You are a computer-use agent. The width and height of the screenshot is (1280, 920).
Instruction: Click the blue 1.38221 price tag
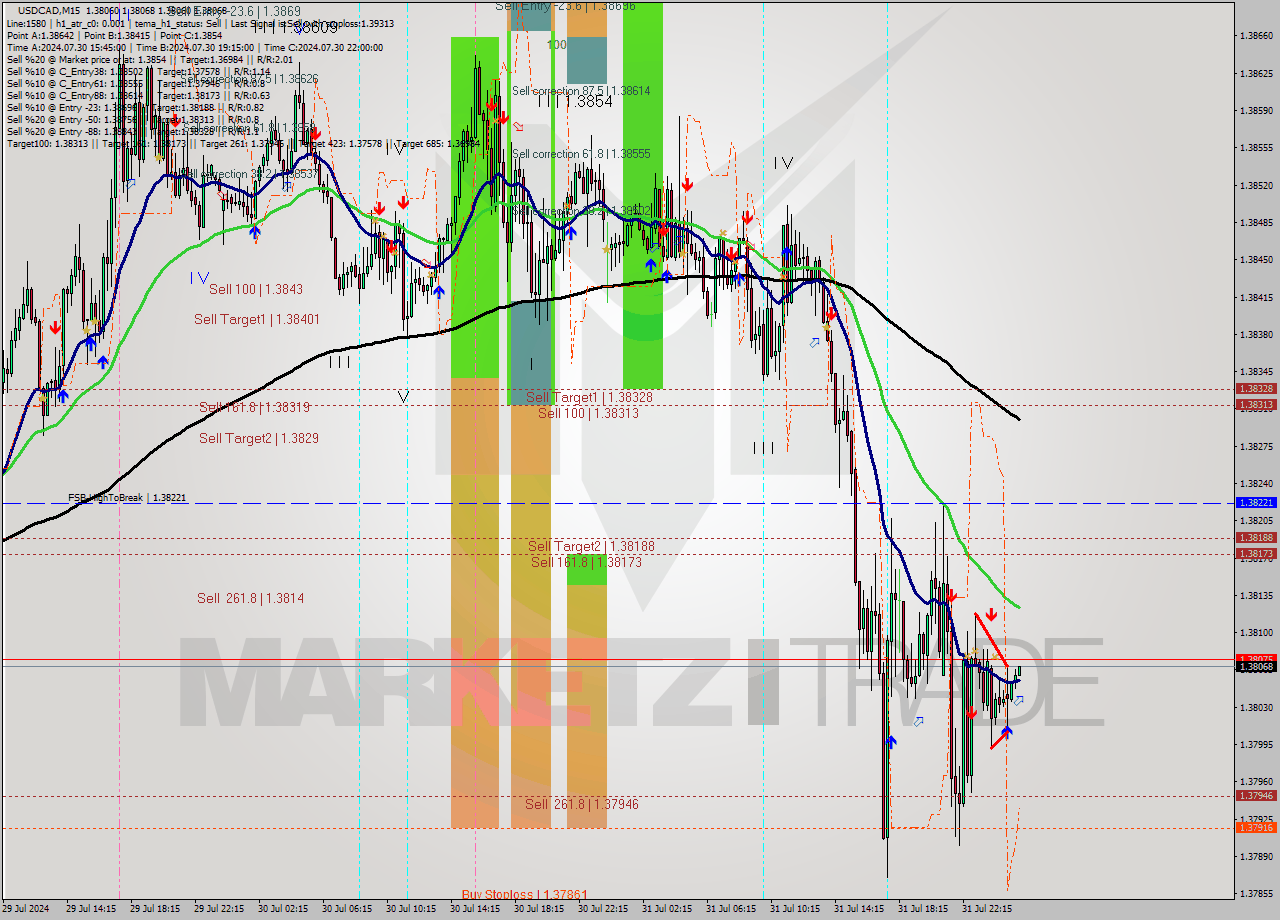[1256, 503]
